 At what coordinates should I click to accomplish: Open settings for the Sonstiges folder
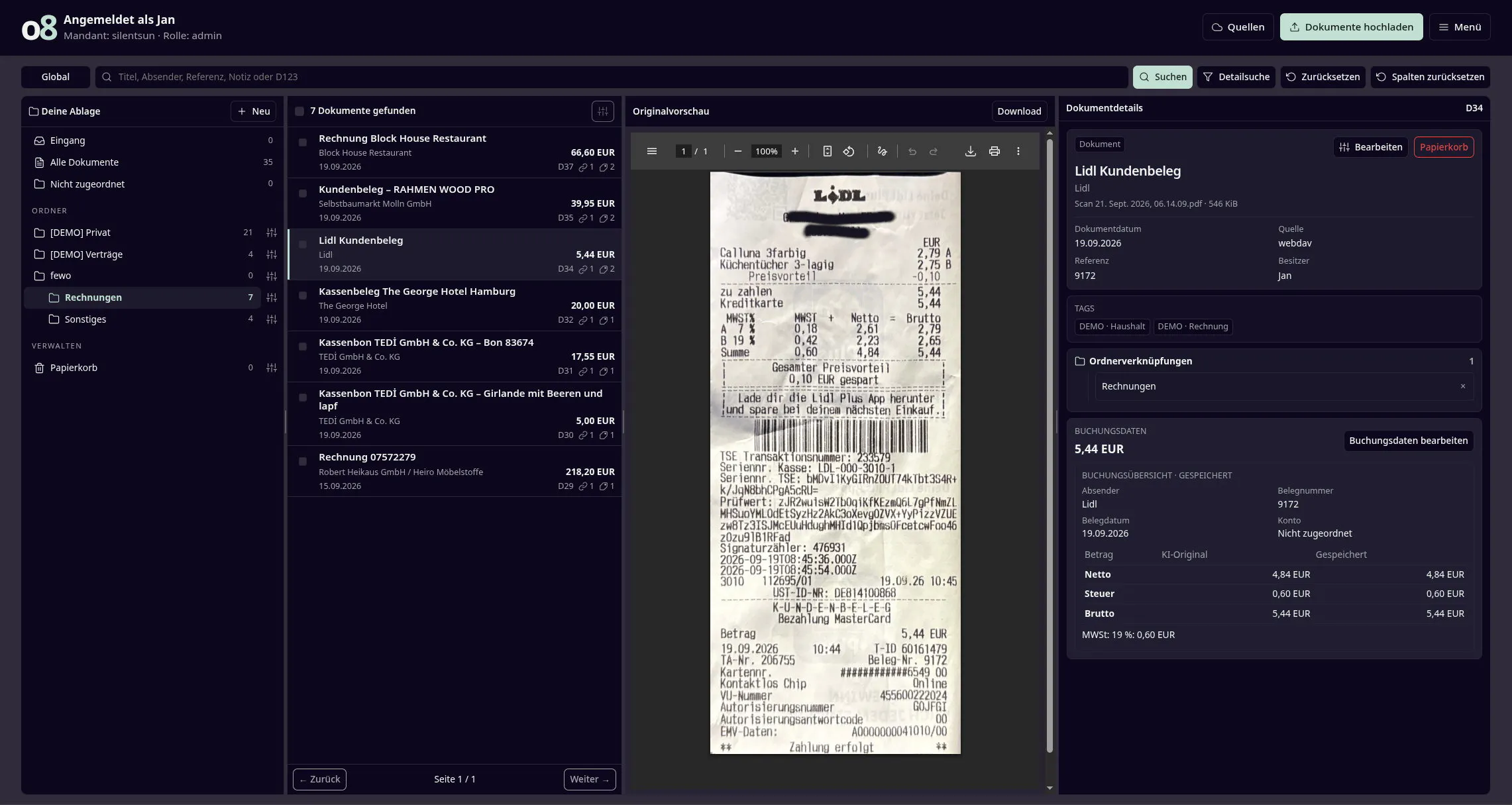(272, 319)
